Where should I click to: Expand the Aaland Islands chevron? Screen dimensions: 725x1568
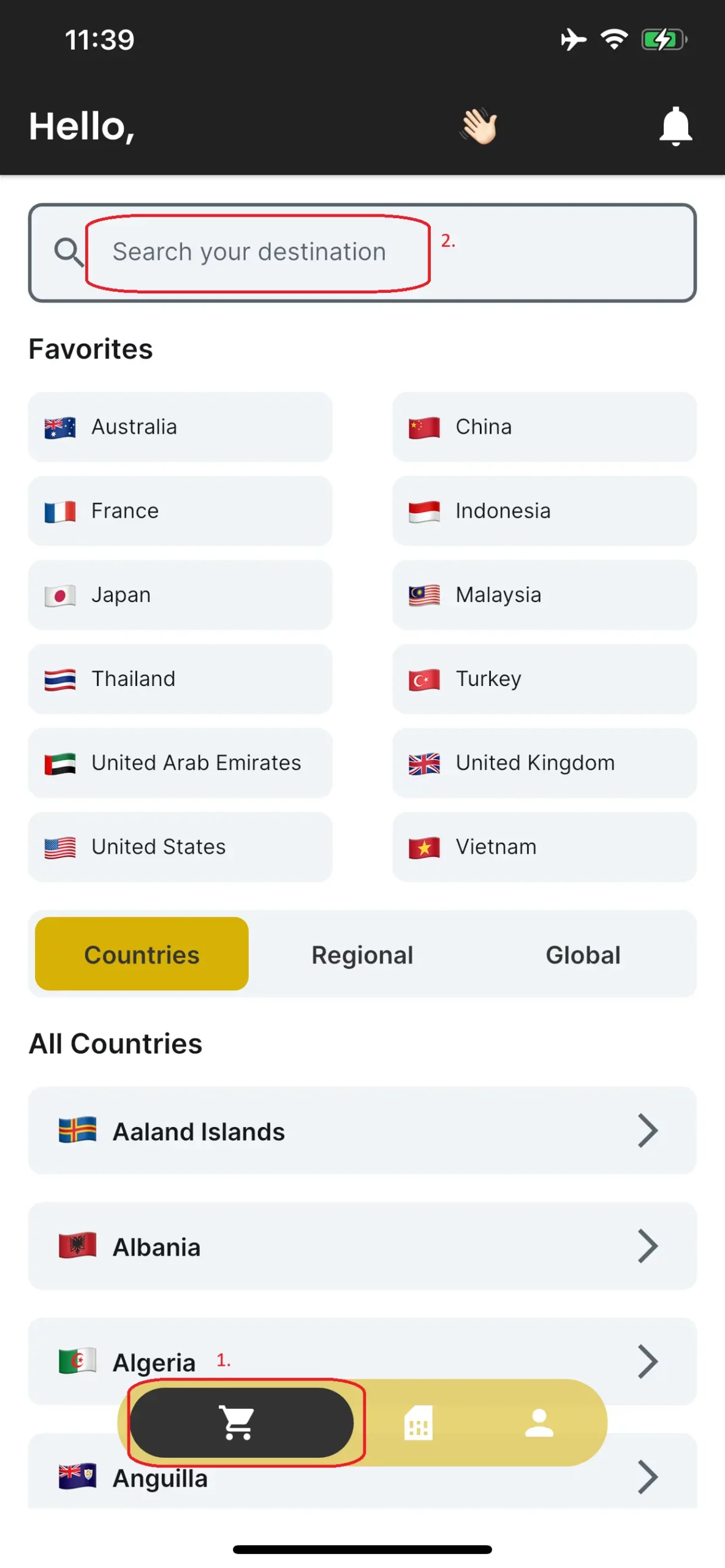pos(647,1130)
